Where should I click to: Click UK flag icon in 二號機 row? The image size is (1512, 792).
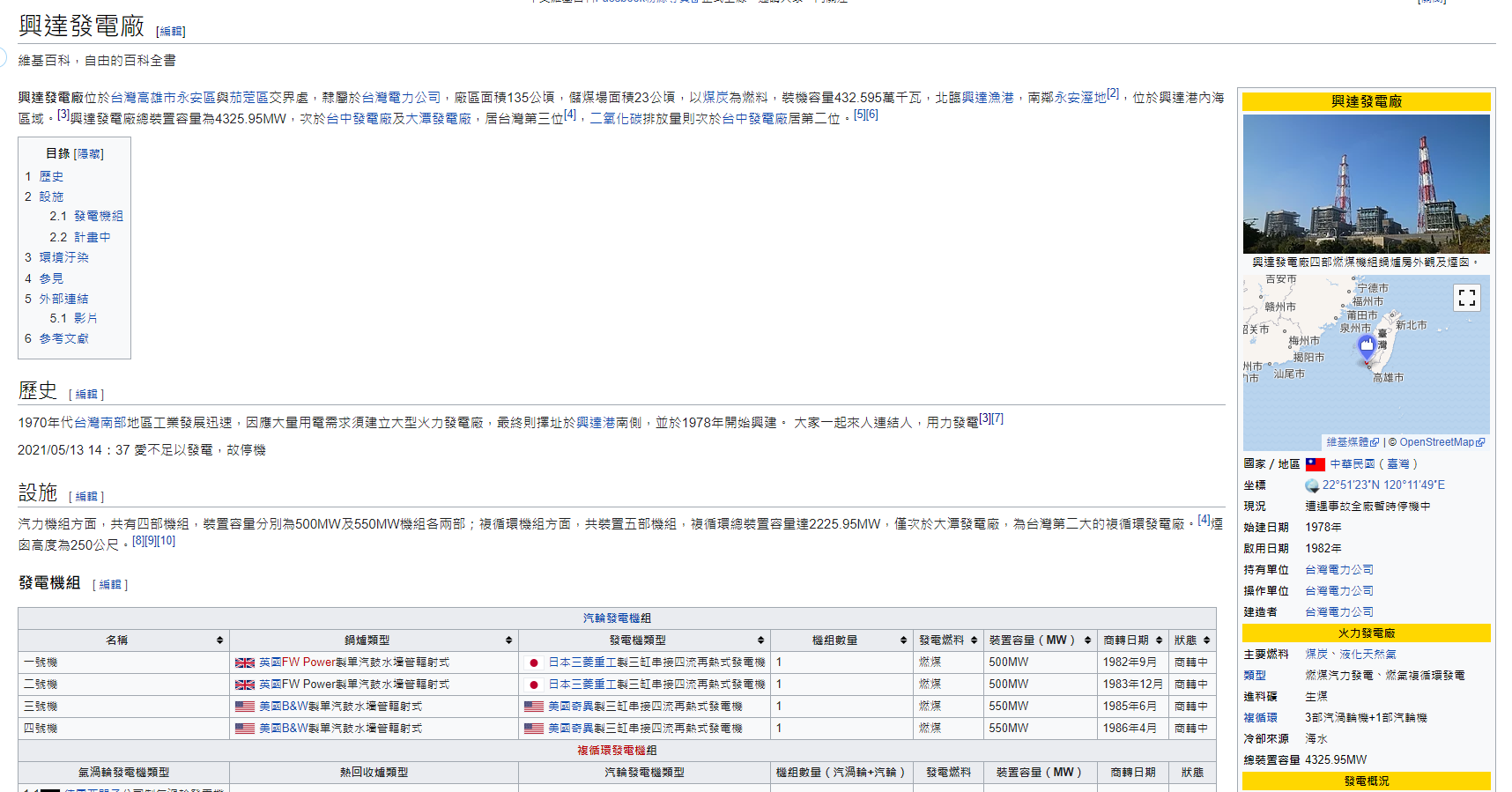click(245, 685)
